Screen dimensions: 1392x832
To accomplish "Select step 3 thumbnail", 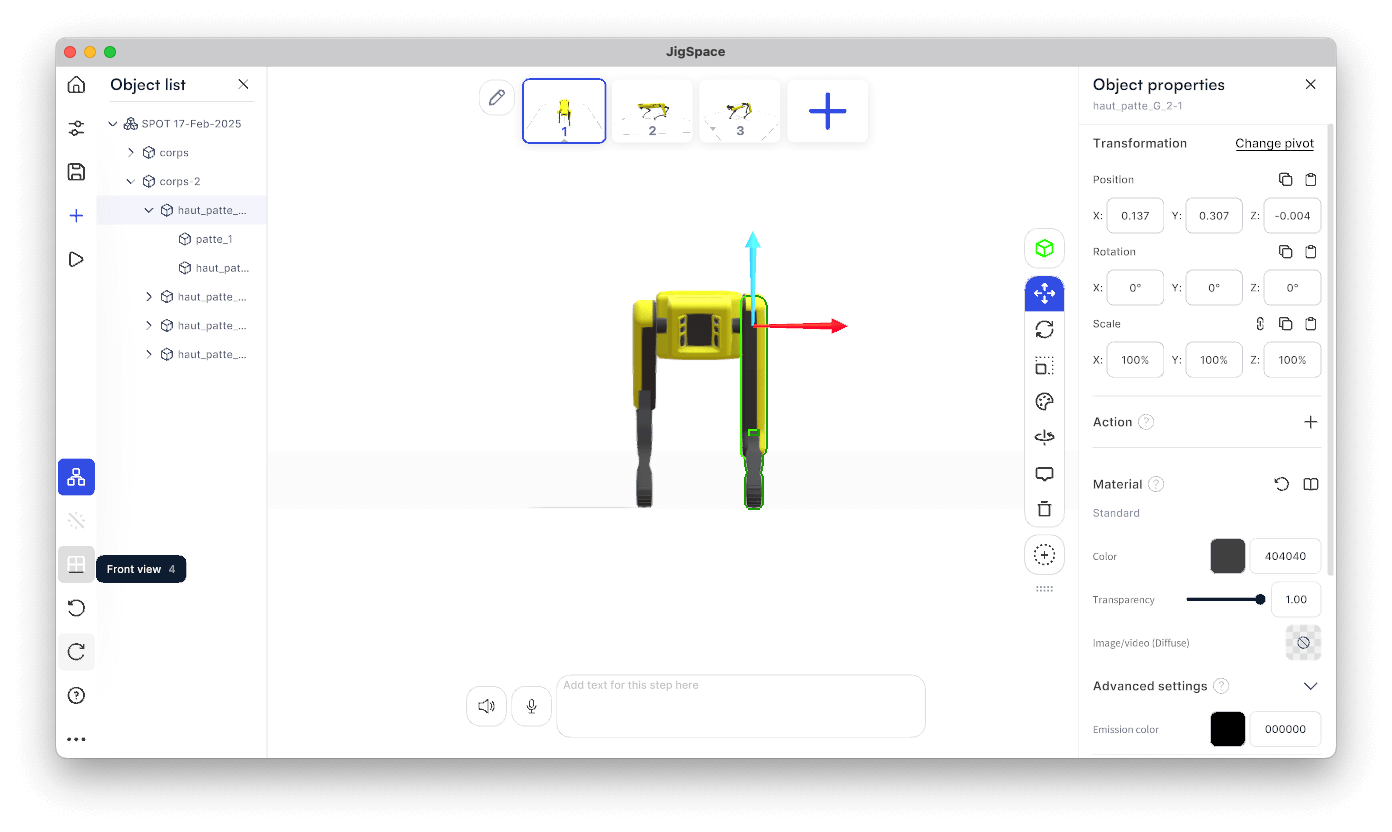I will tap(740, 111).
